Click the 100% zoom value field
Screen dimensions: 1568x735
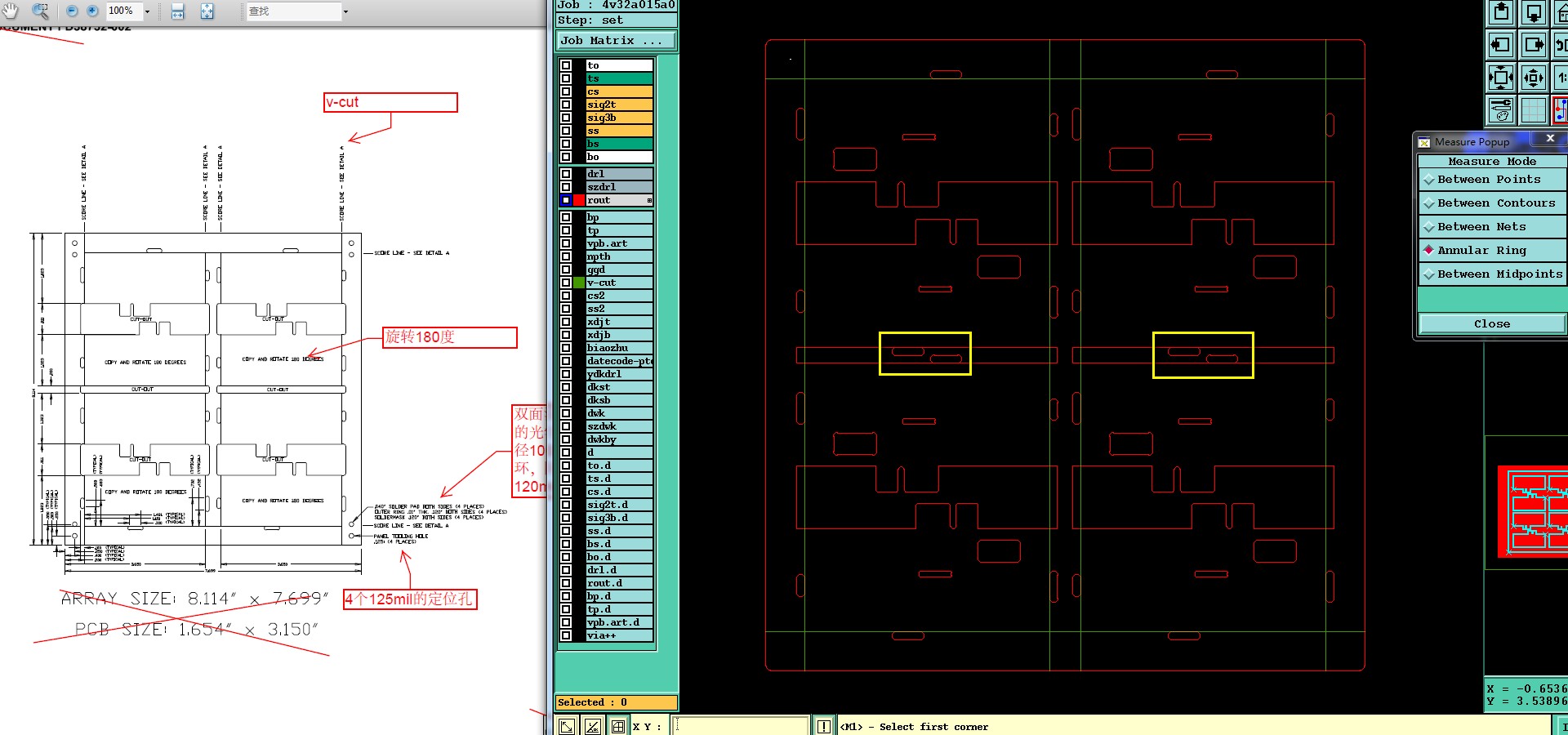(x=123, y=11)
